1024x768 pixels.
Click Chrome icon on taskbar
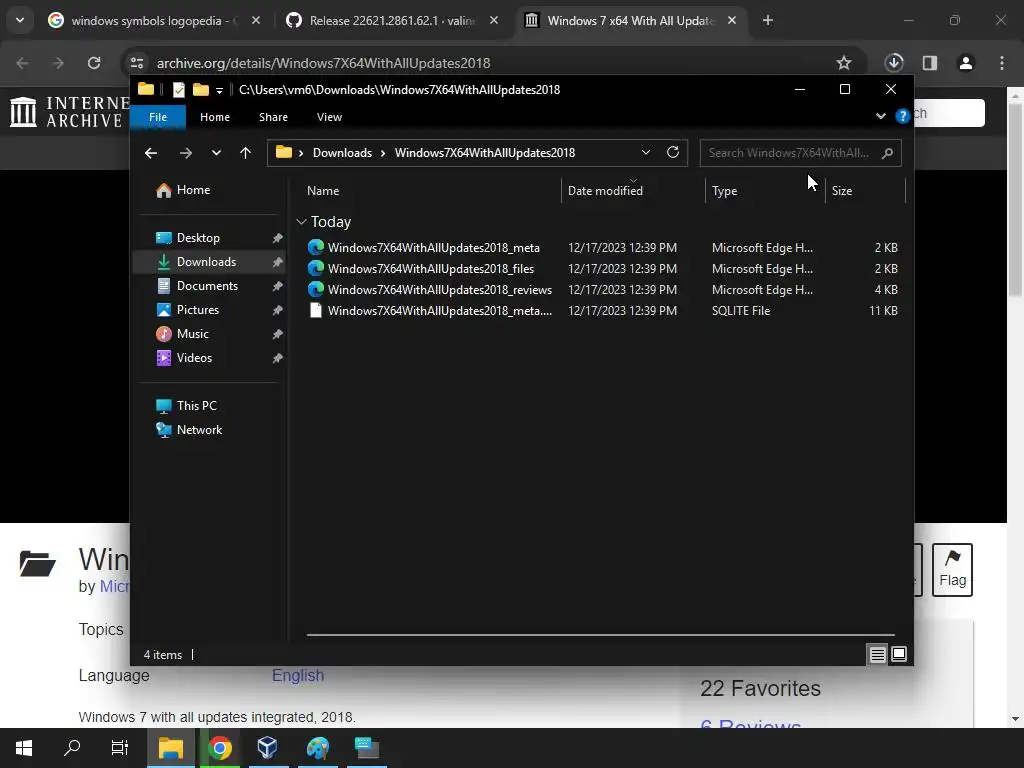pyautogui.click(x=220, y=748)
